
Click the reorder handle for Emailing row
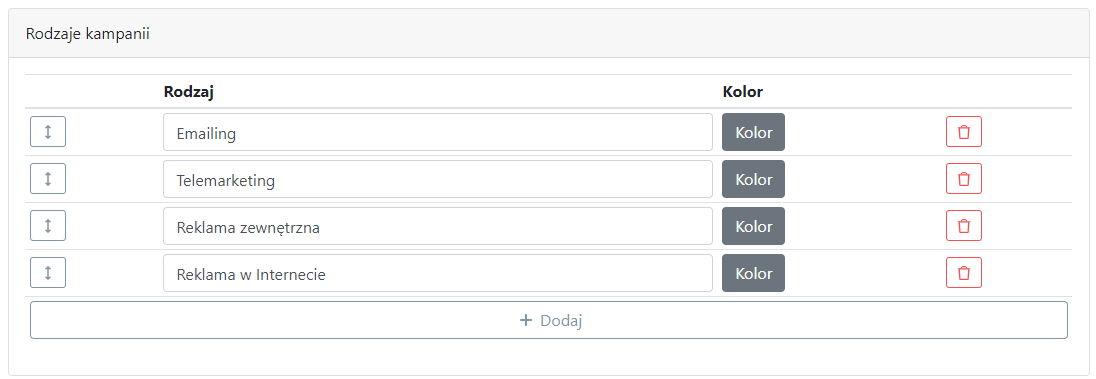[48, 131]
